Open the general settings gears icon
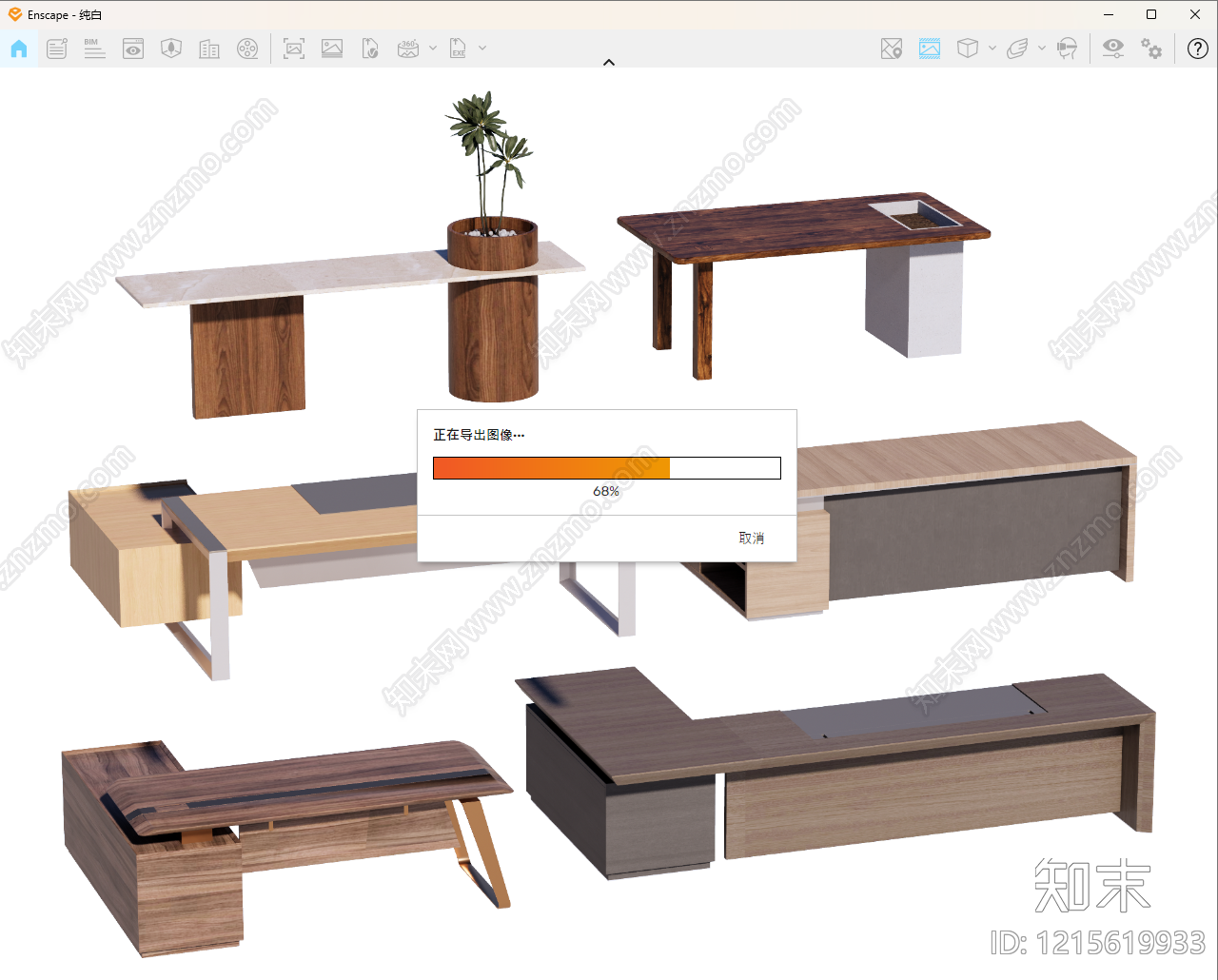This screenshot has width=1218, height=980. 1151,49
